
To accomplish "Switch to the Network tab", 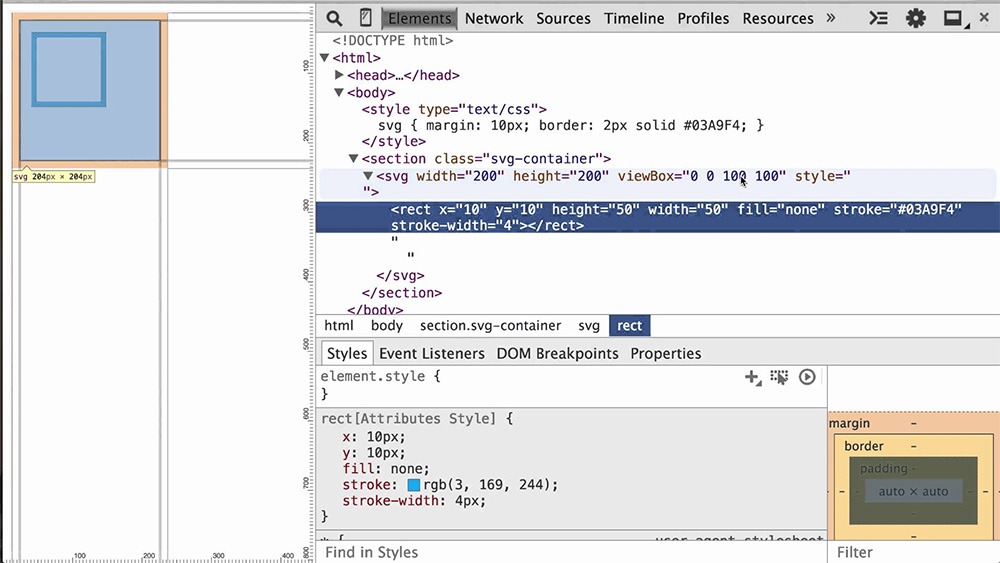I will 494,18.
